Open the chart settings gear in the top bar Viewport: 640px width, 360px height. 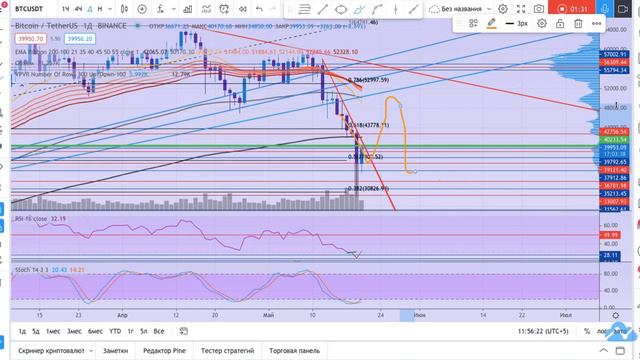[x=503, y=9]
